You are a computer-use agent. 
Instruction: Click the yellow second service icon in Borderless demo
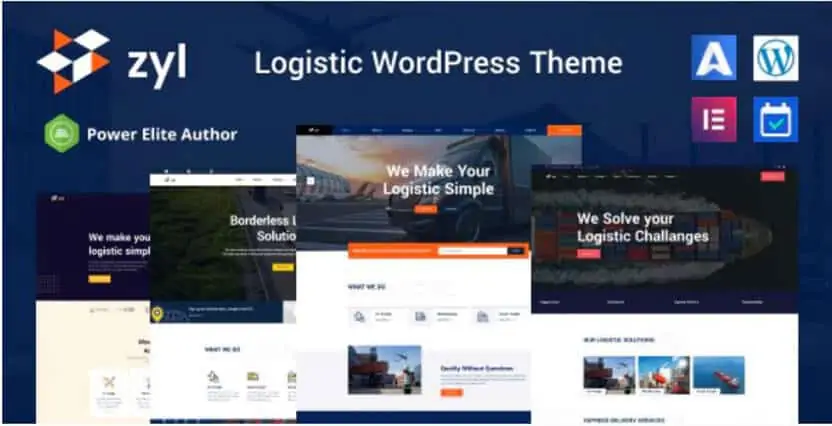[253, 377]
